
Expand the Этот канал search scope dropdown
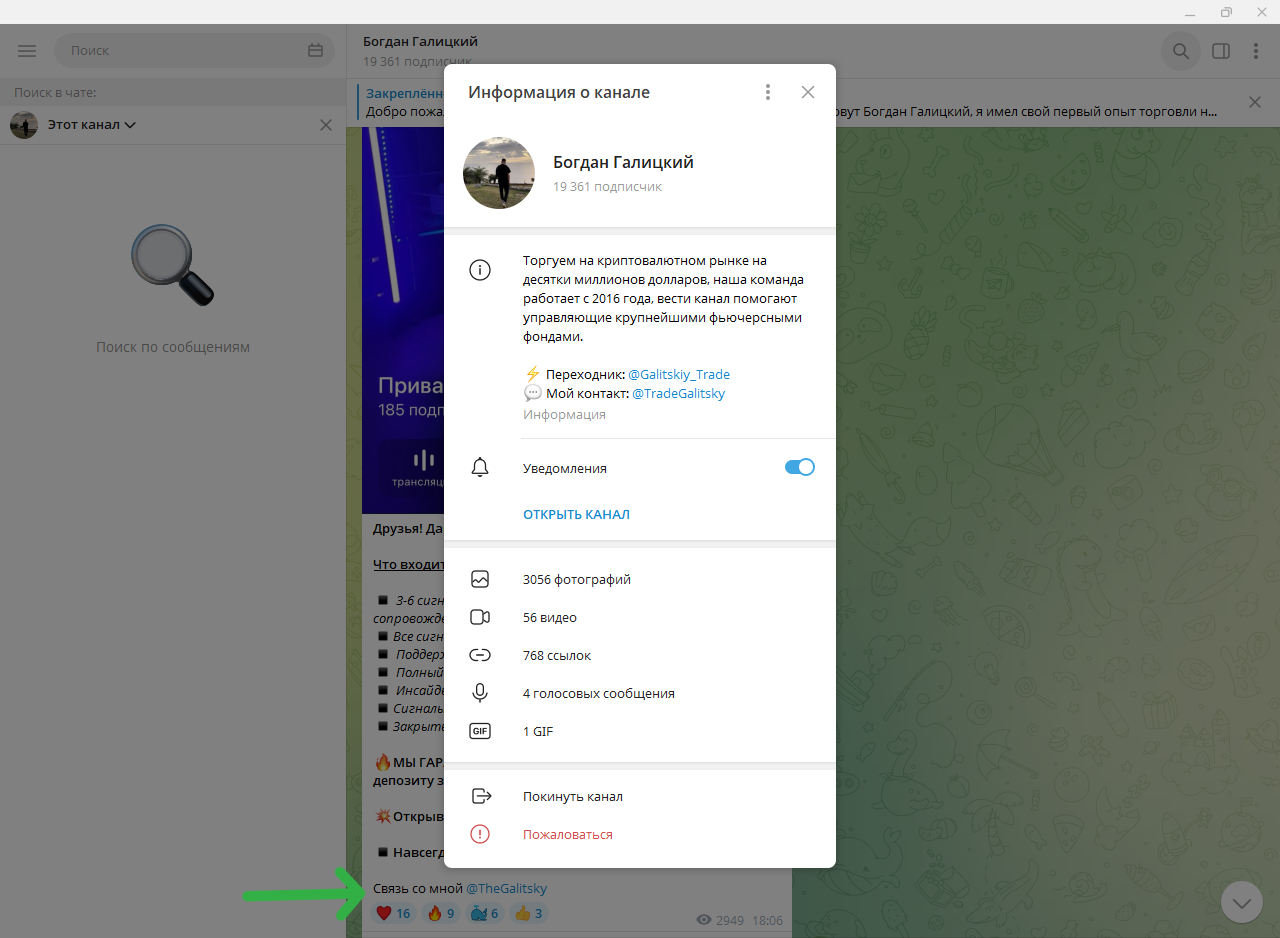92,125
